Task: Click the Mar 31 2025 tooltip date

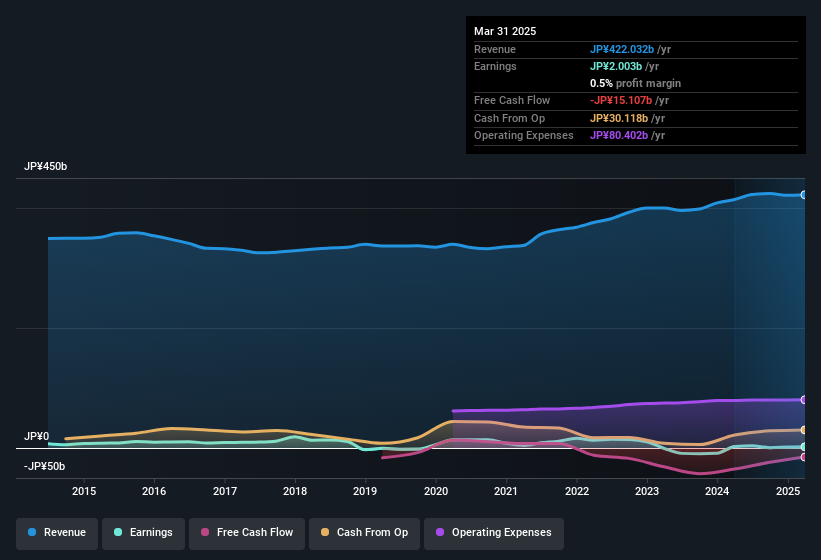Action: [x=505, y=31]
